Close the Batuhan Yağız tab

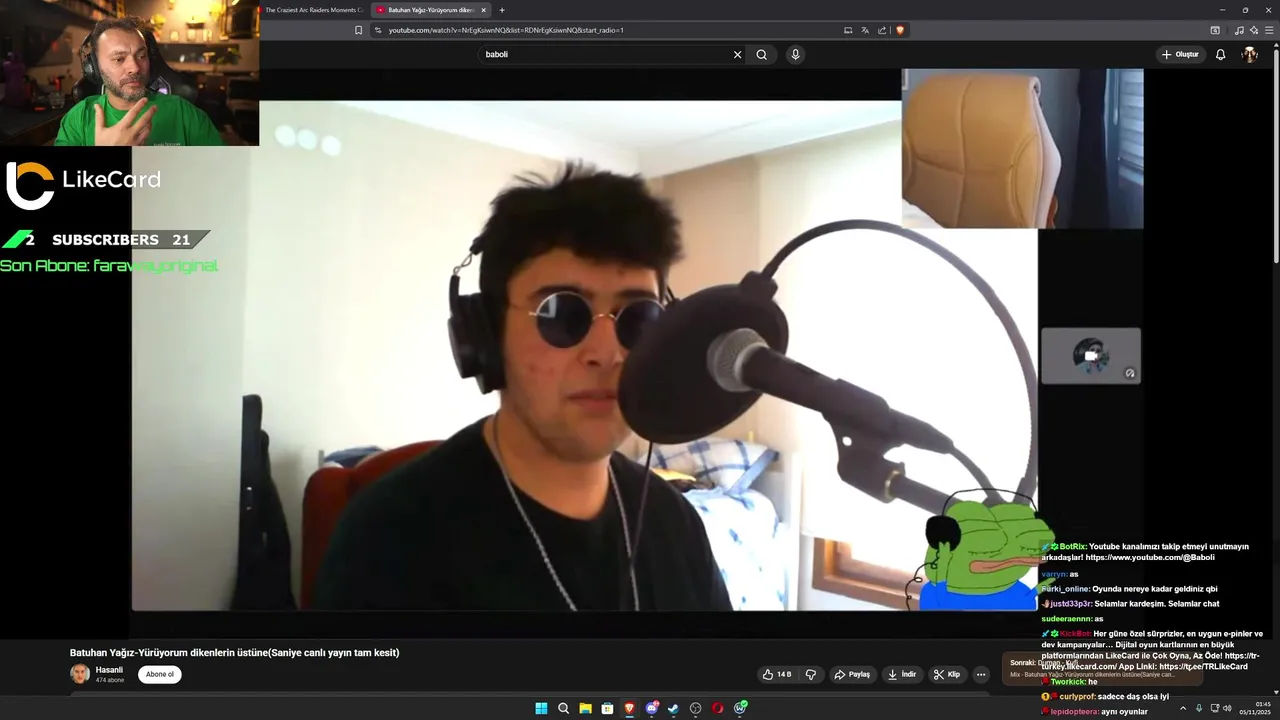click(x=484, y=10)
